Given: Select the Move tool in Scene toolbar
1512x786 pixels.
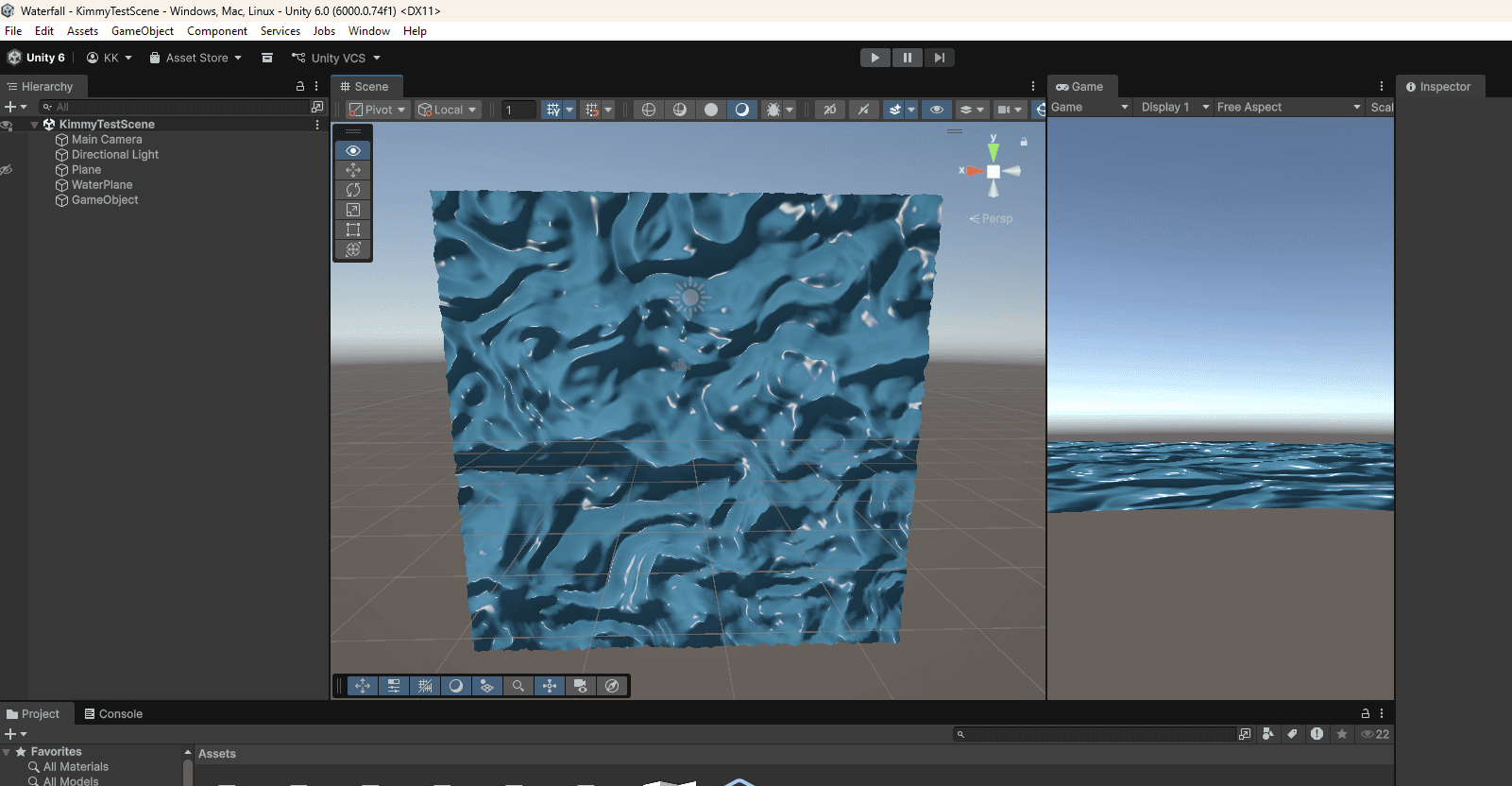Looking at the screenshot, I should [x=353, y=171].
